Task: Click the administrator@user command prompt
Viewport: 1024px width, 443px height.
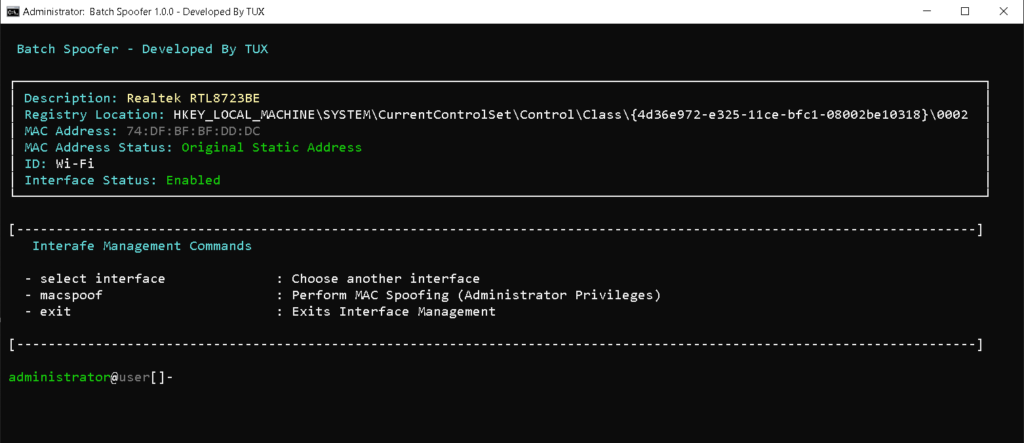Action: pos(91,377)
